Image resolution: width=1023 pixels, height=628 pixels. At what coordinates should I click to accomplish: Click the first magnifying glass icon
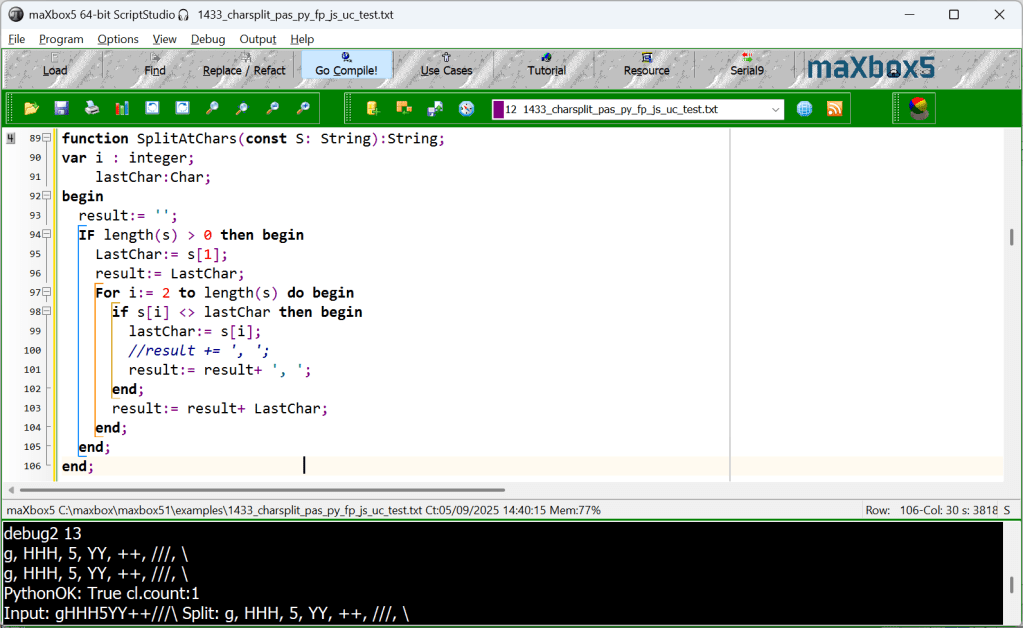[x=212, y=109]
